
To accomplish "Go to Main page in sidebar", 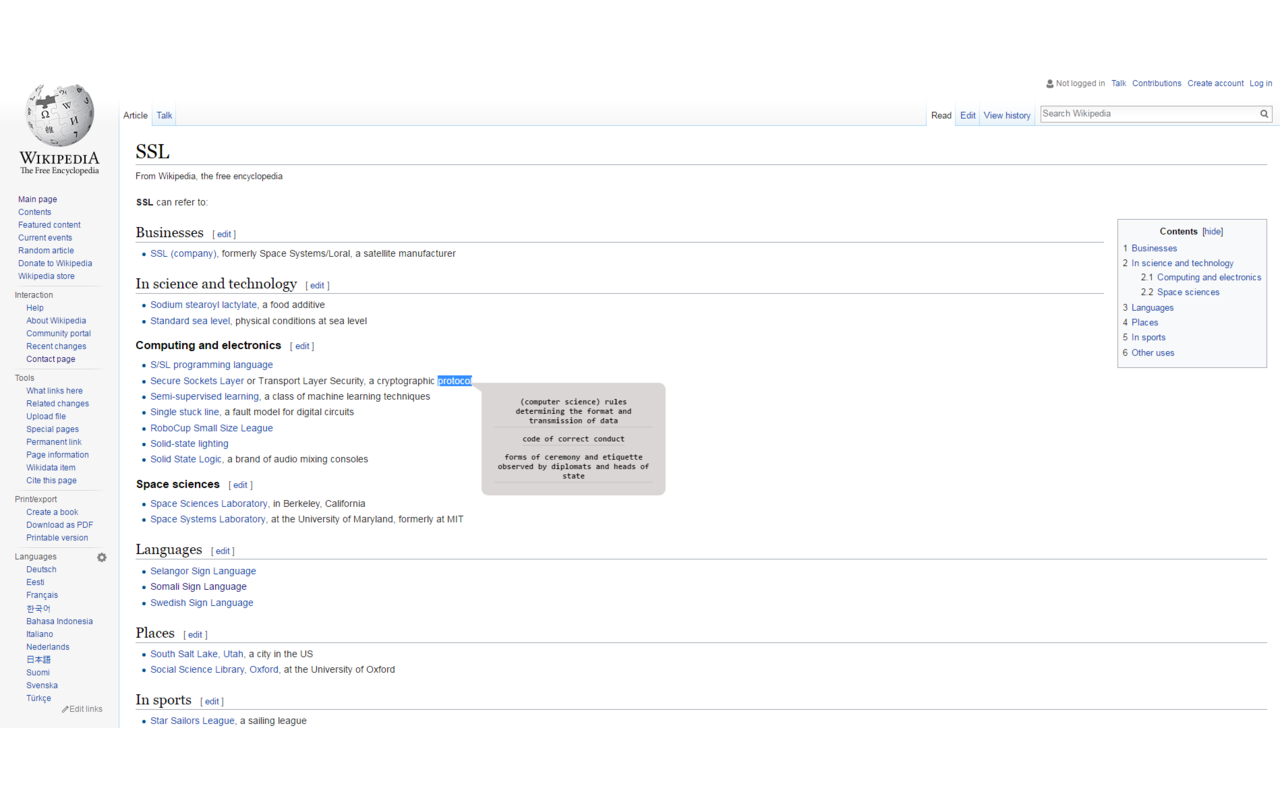I will [x=37, y=199].
